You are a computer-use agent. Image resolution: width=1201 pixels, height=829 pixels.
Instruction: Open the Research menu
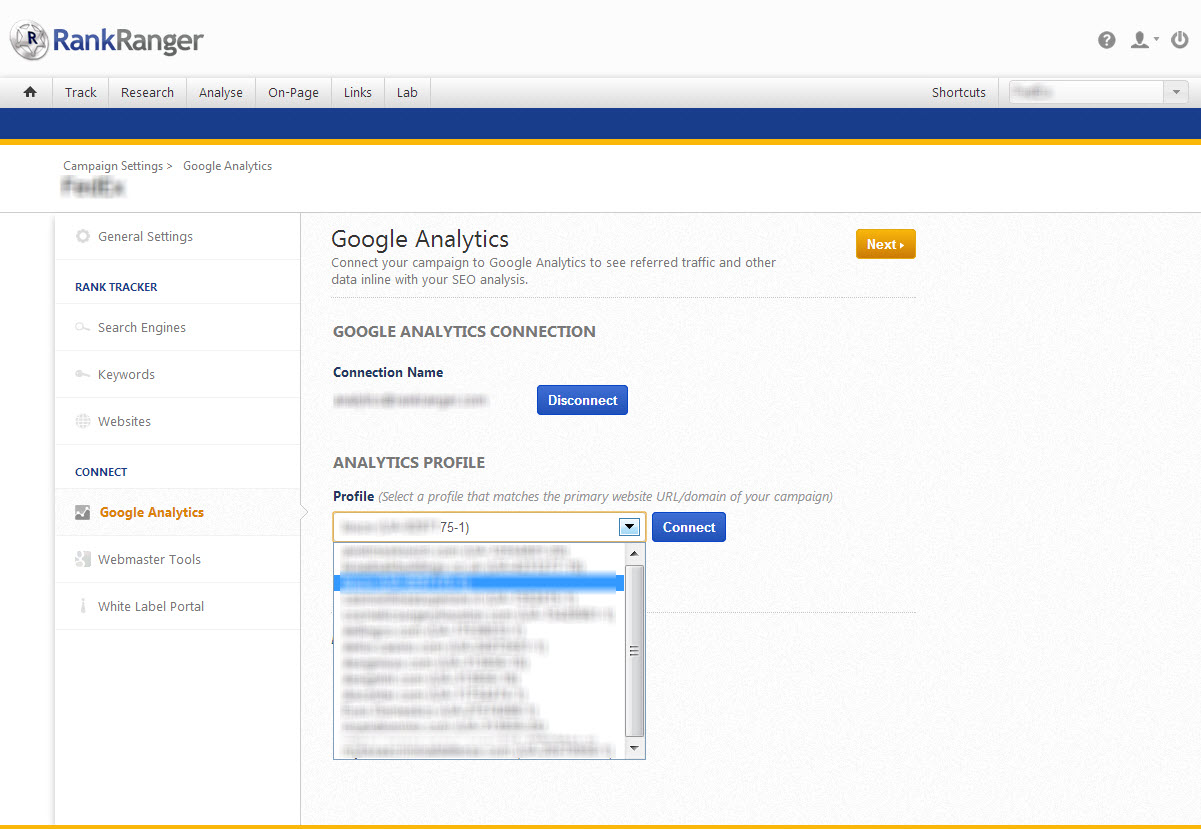tap(147, 92)
